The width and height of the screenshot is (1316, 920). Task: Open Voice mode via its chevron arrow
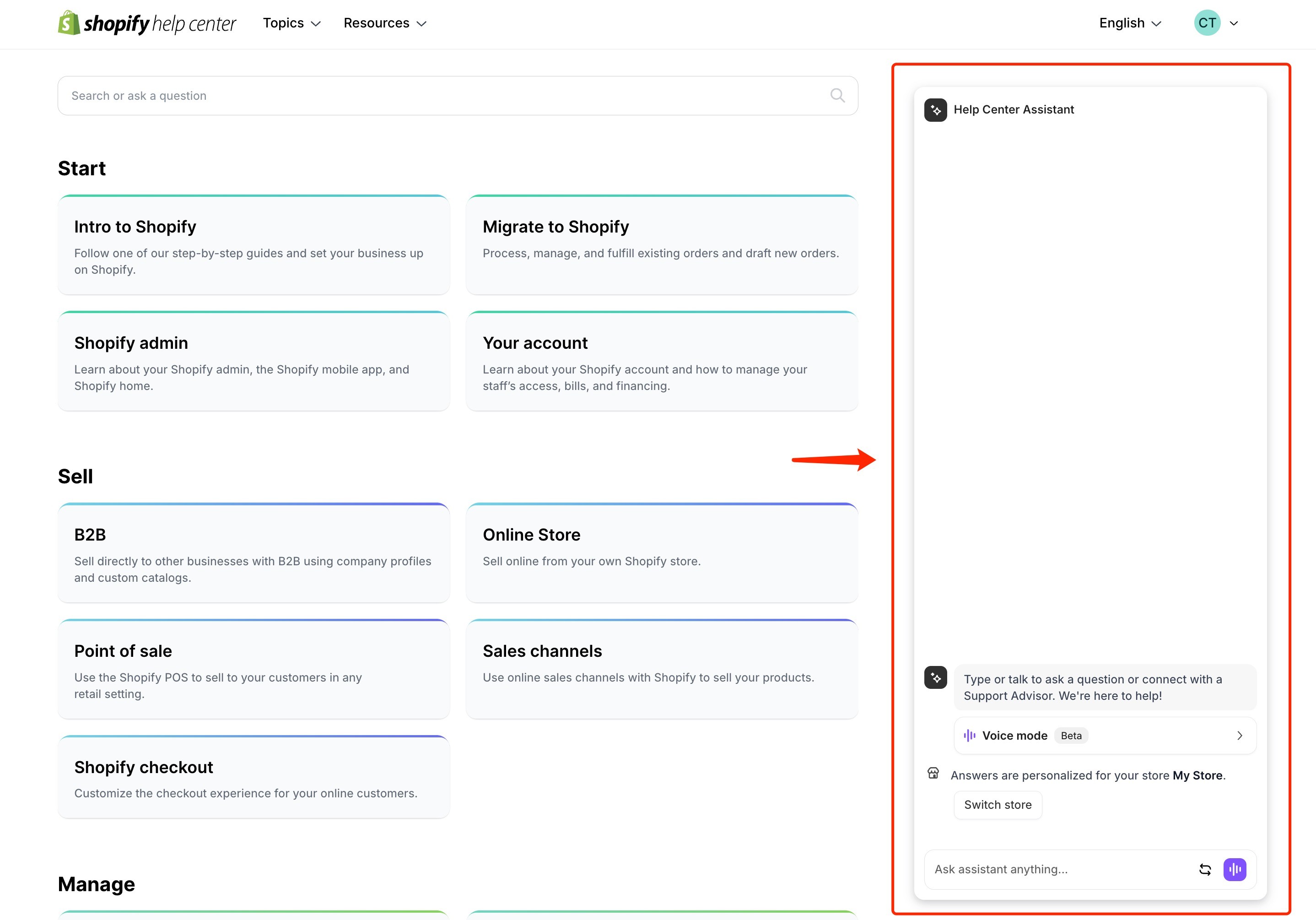coord(1240,736)
